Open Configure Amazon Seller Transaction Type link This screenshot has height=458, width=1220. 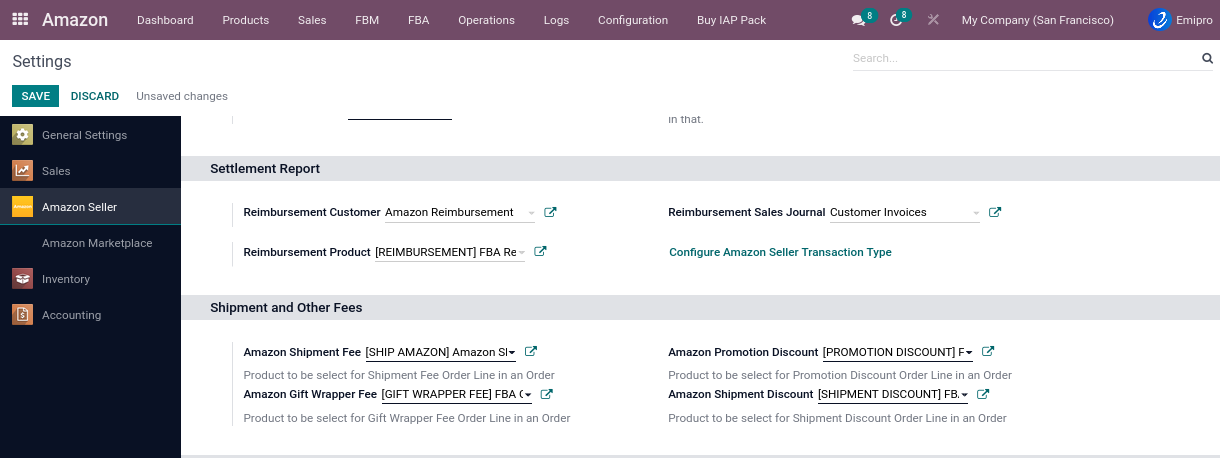(780, 252)
